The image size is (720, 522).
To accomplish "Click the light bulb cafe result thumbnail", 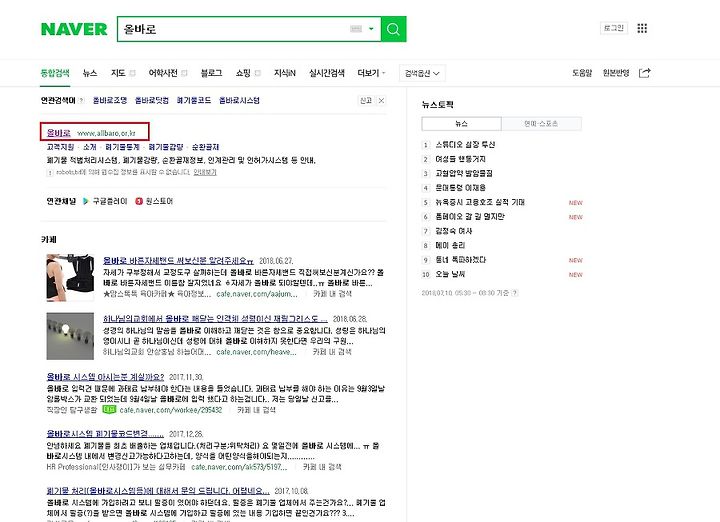I will 70,336.
